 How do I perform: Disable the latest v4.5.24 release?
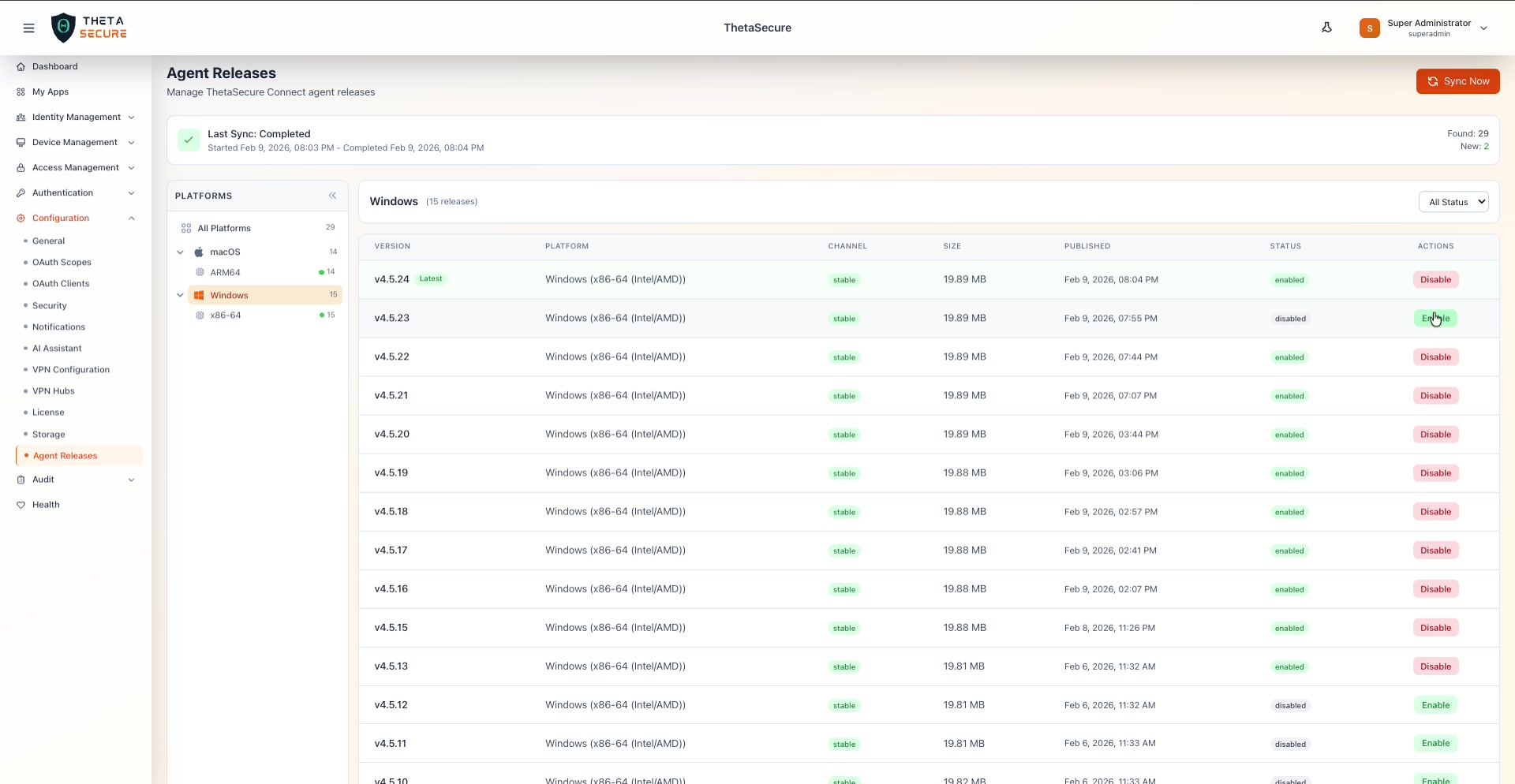coord(1435,279)
